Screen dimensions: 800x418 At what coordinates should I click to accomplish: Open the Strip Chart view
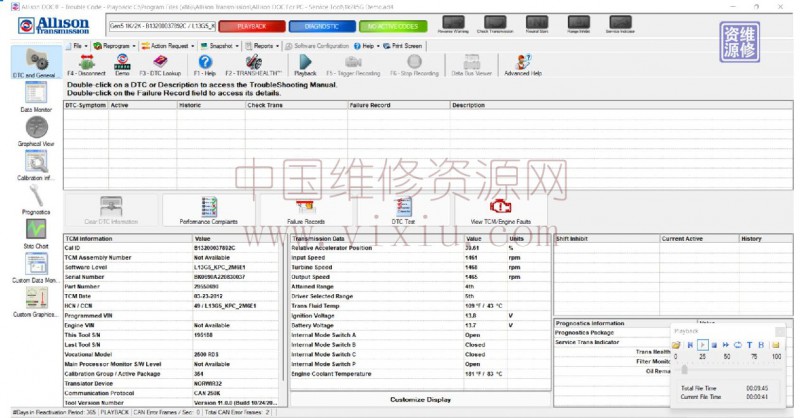pos(36,234)
